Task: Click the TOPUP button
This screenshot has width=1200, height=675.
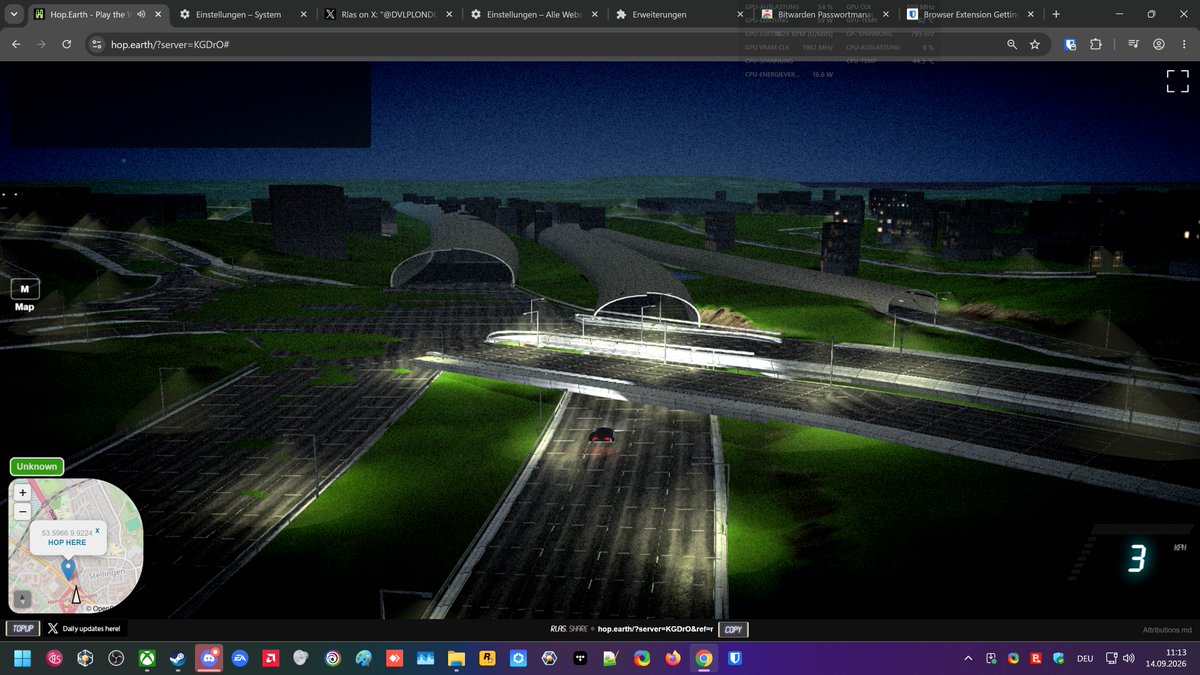Action: [22, 629]
